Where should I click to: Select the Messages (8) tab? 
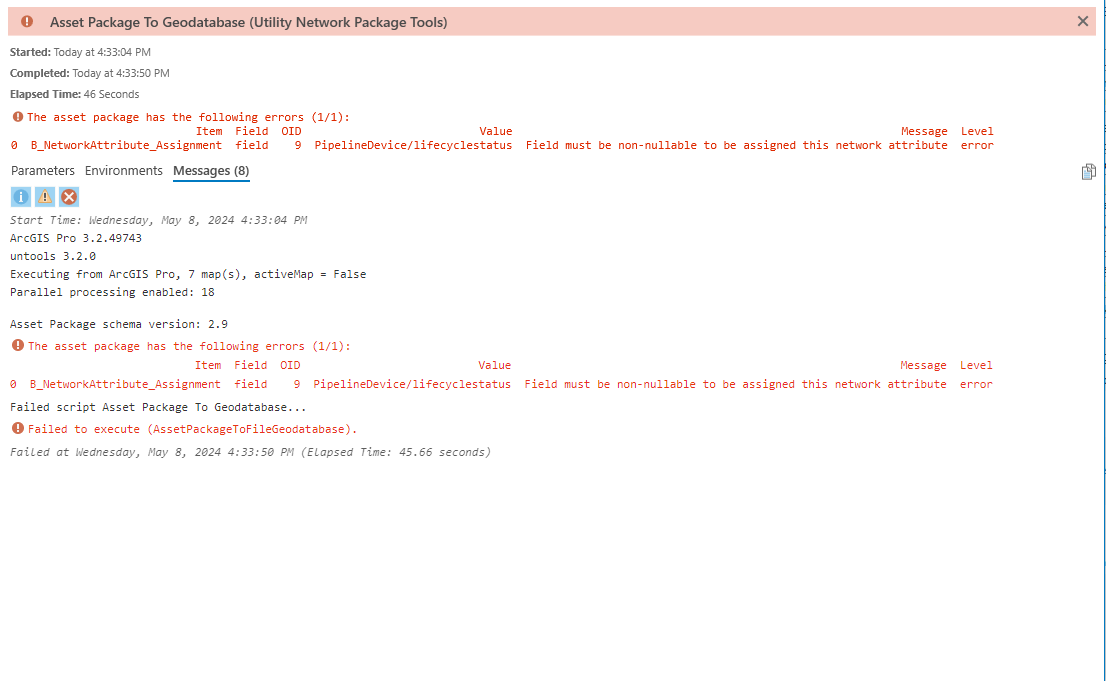coord(210,171)
